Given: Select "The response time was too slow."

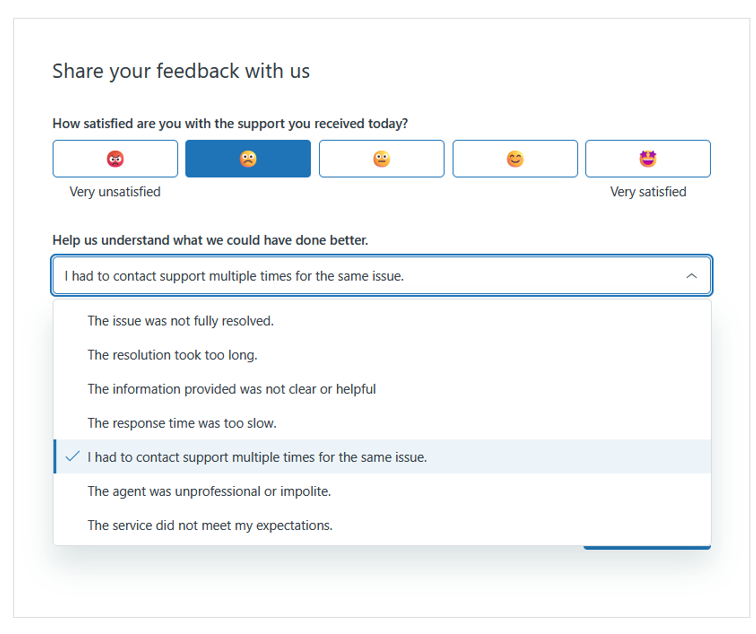Looking at the screenshot, I should click(182, 423).
